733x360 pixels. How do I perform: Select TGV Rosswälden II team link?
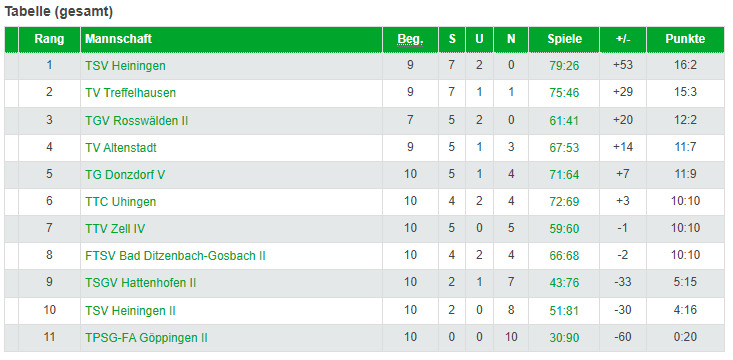137,121
